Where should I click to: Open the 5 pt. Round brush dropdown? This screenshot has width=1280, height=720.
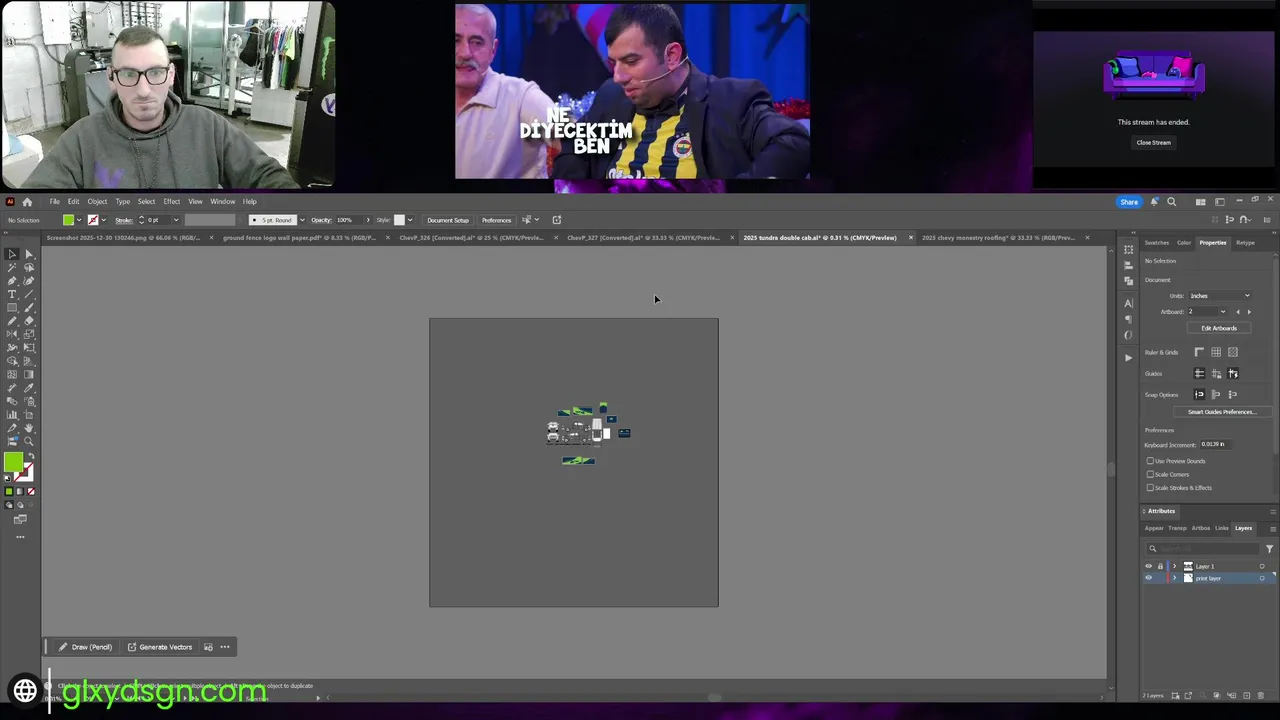(x=302, y=220)
